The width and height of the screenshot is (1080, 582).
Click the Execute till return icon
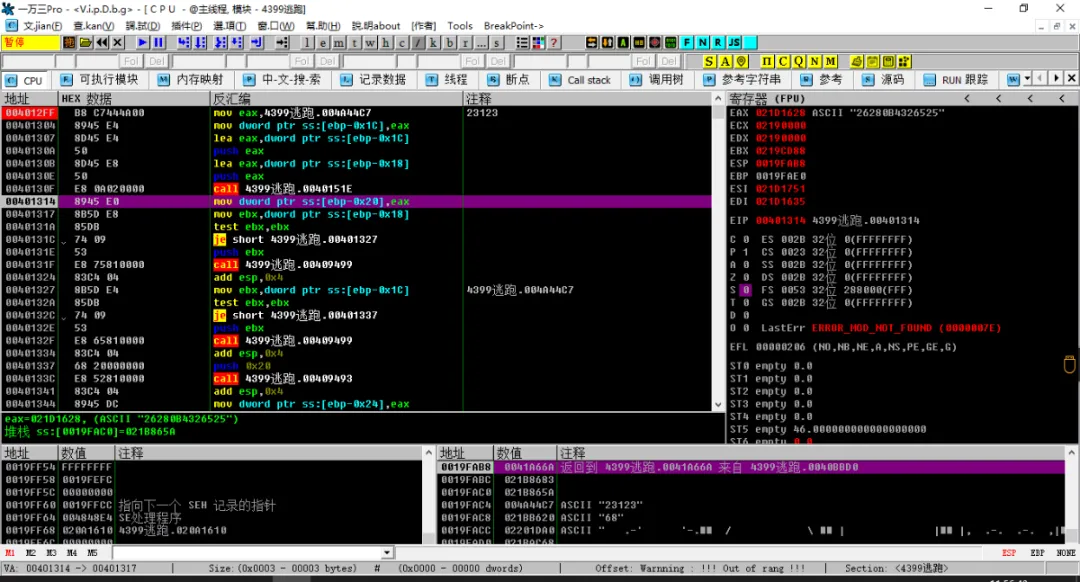[256, 43]
